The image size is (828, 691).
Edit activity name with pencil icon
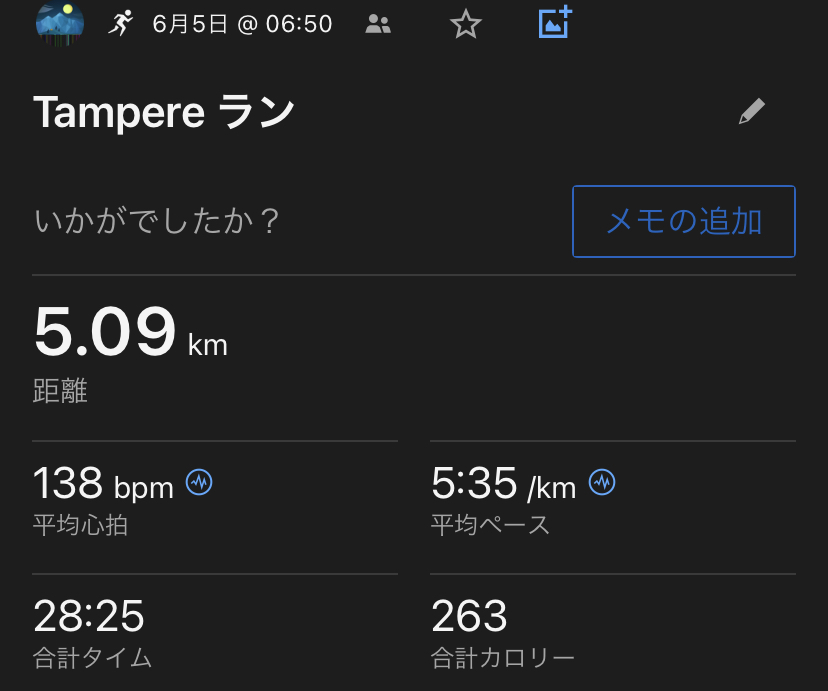pos(751,111)
